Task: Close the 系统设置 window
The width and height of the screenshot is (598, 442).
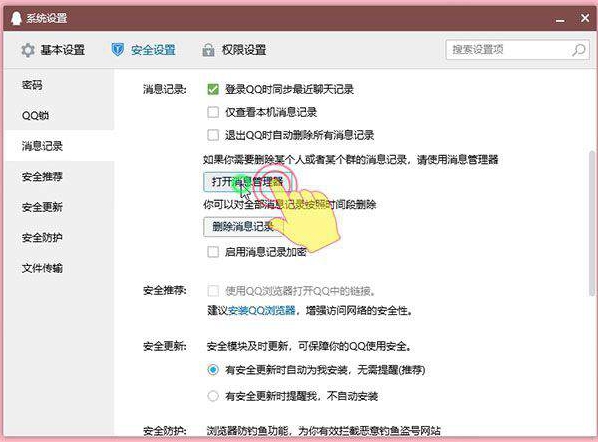Action: pos(585,18)
